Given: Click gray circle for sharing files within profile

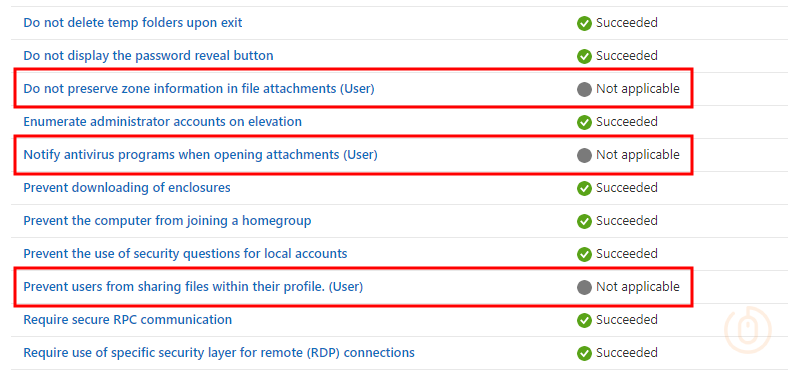Looking at the screenshot, I should (584, 288).
